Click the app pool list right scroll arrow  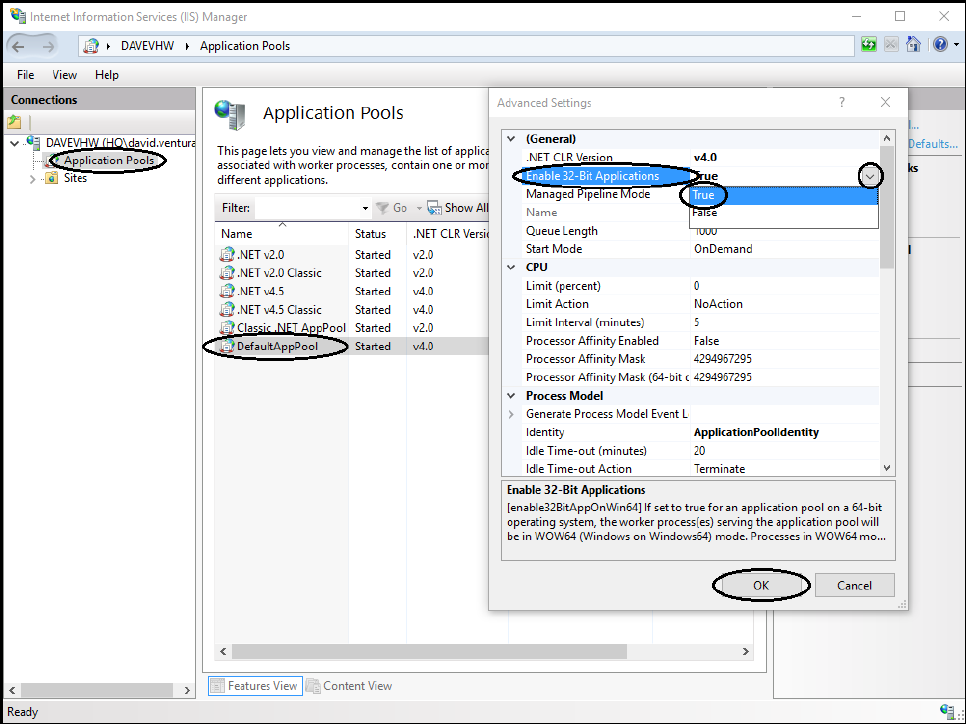click(x=745, y=651)
